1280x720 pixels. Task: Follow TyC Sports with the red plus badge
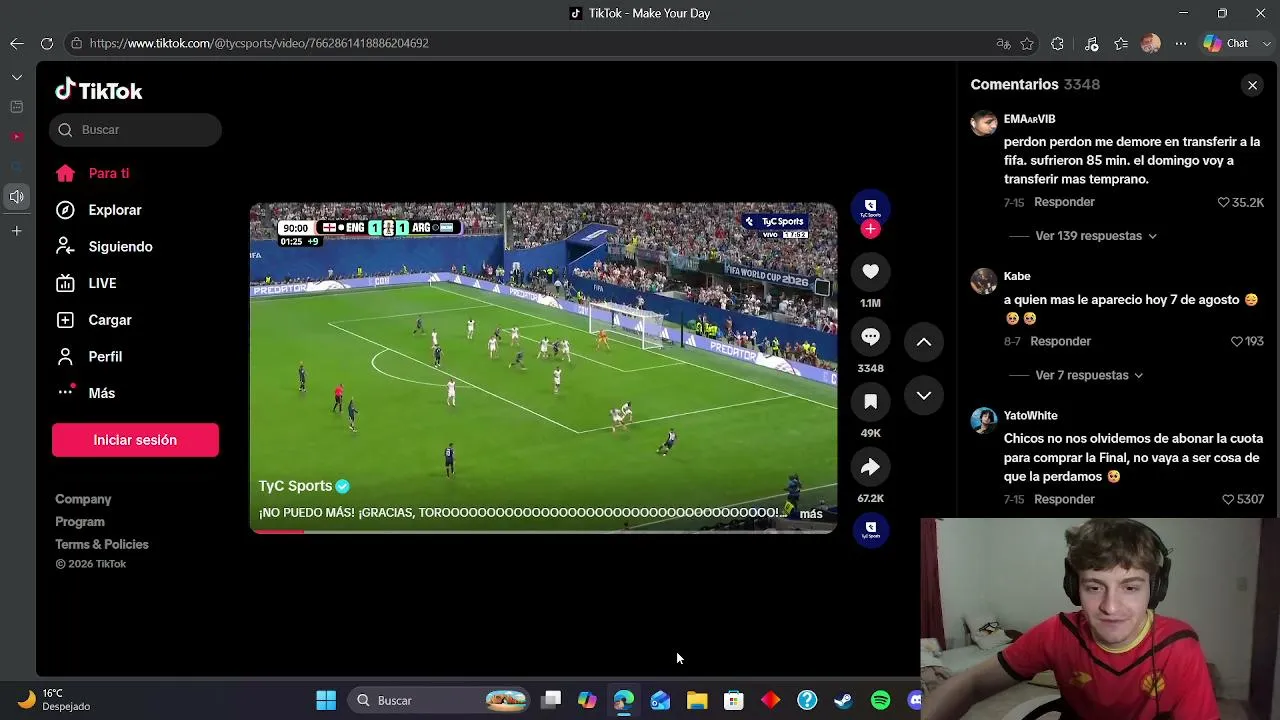click(870, 229)
